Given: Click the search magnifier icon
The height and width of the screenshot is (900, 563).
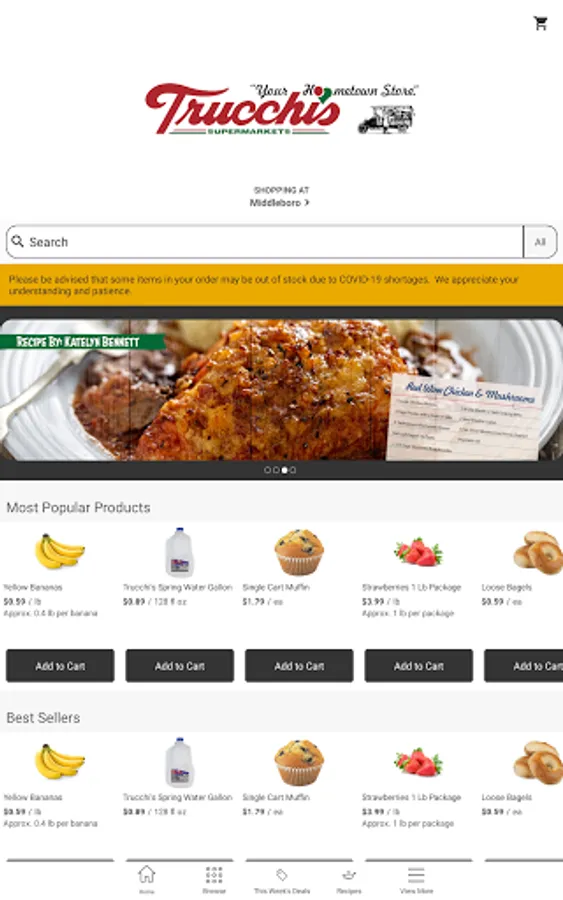Looking at the screenshot, I should click(18, 241).
